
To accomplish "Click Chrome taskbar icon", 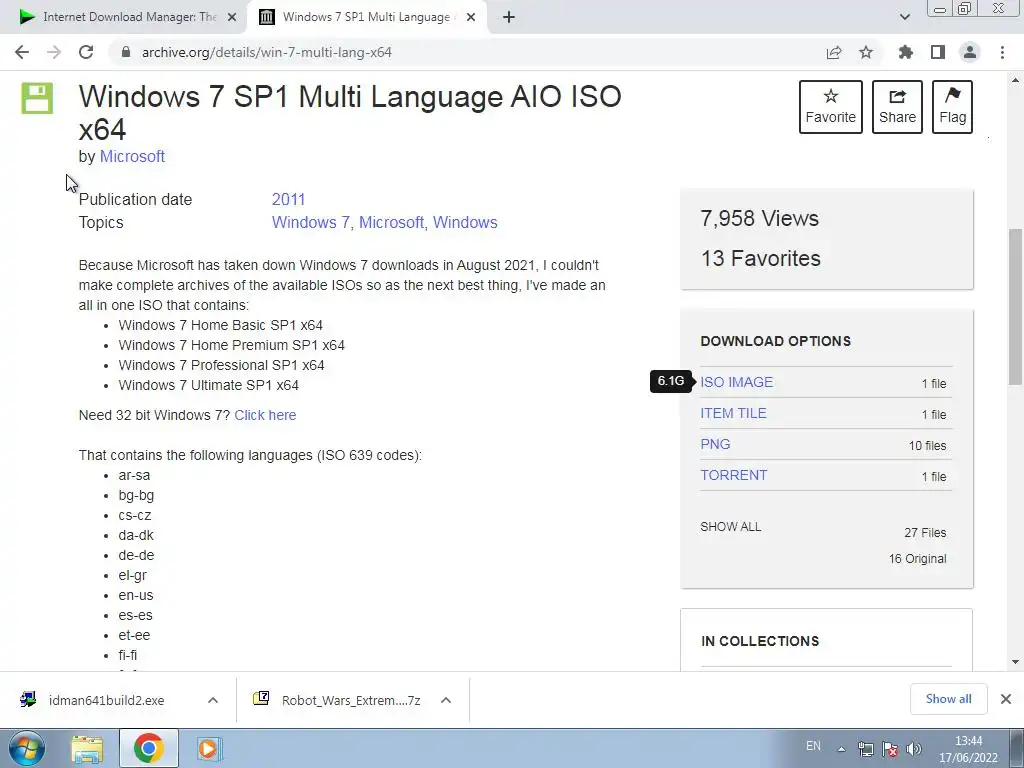I will point(149,748).
